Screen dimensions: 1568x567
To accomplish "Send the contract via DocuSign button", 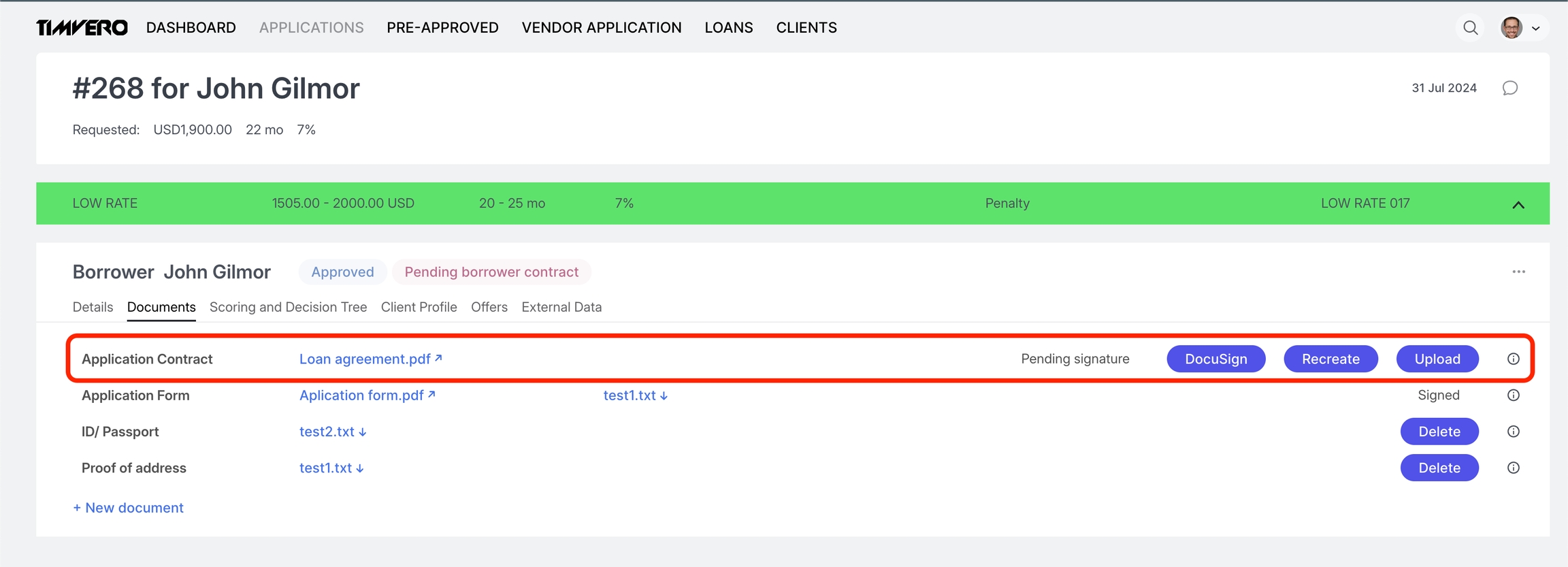I will pos(1215,359).
